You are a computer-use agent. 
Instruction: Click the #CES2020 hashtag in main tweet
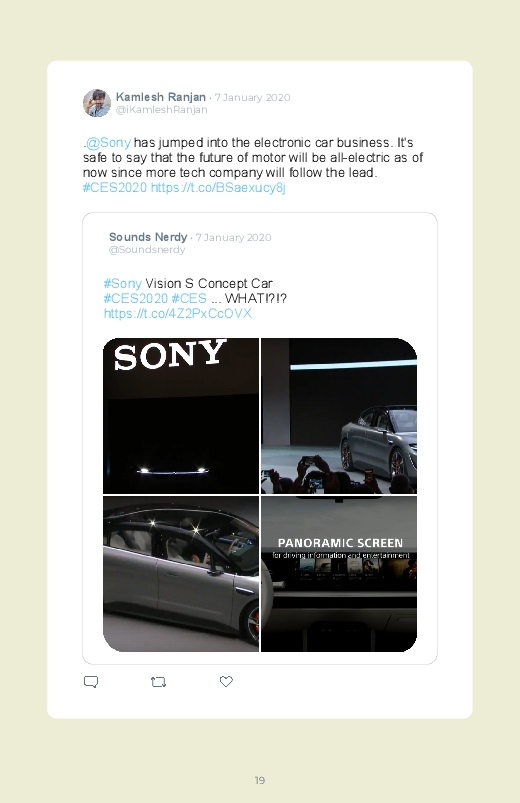pyautogui.click(x=115, y=187)
